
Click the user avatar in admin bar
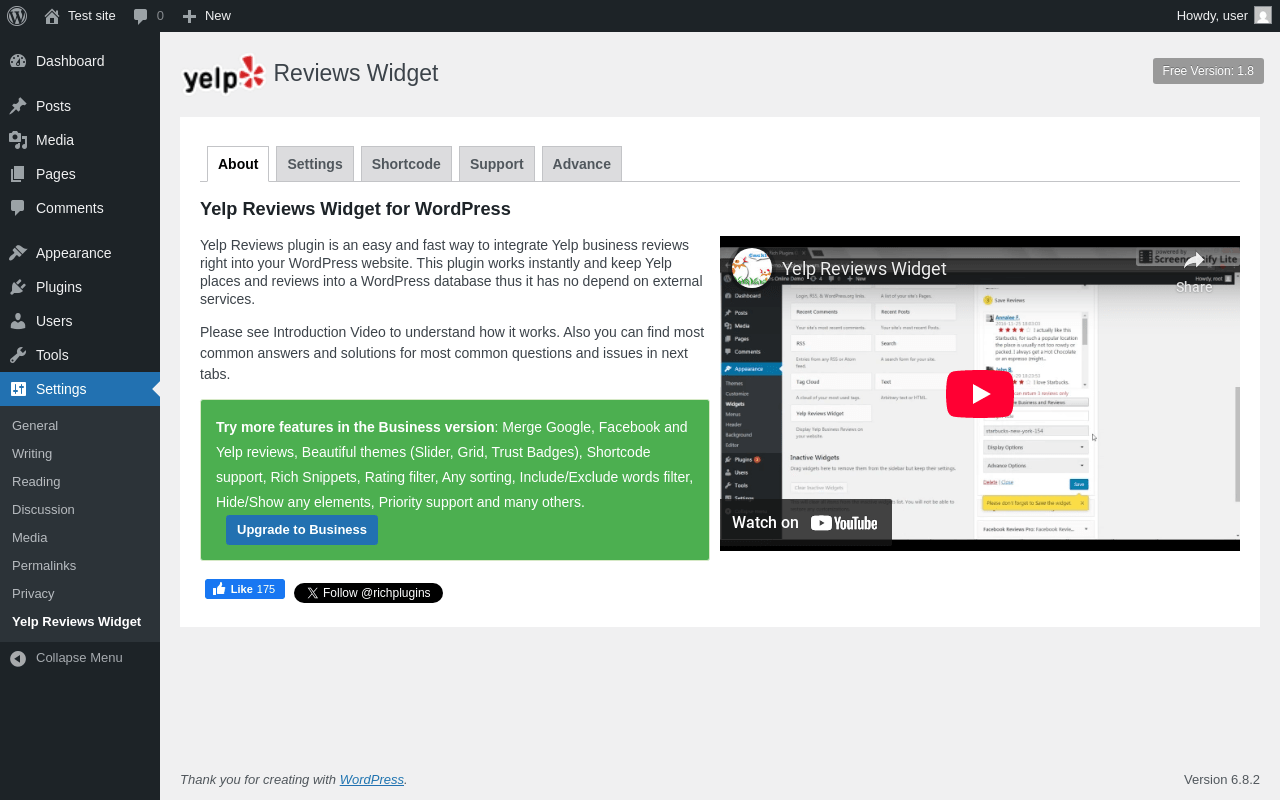(1263, 15)
